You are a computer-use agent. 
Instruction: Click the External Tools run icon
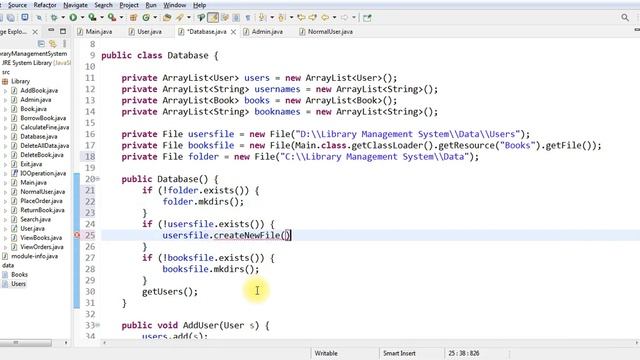point(111,18)
